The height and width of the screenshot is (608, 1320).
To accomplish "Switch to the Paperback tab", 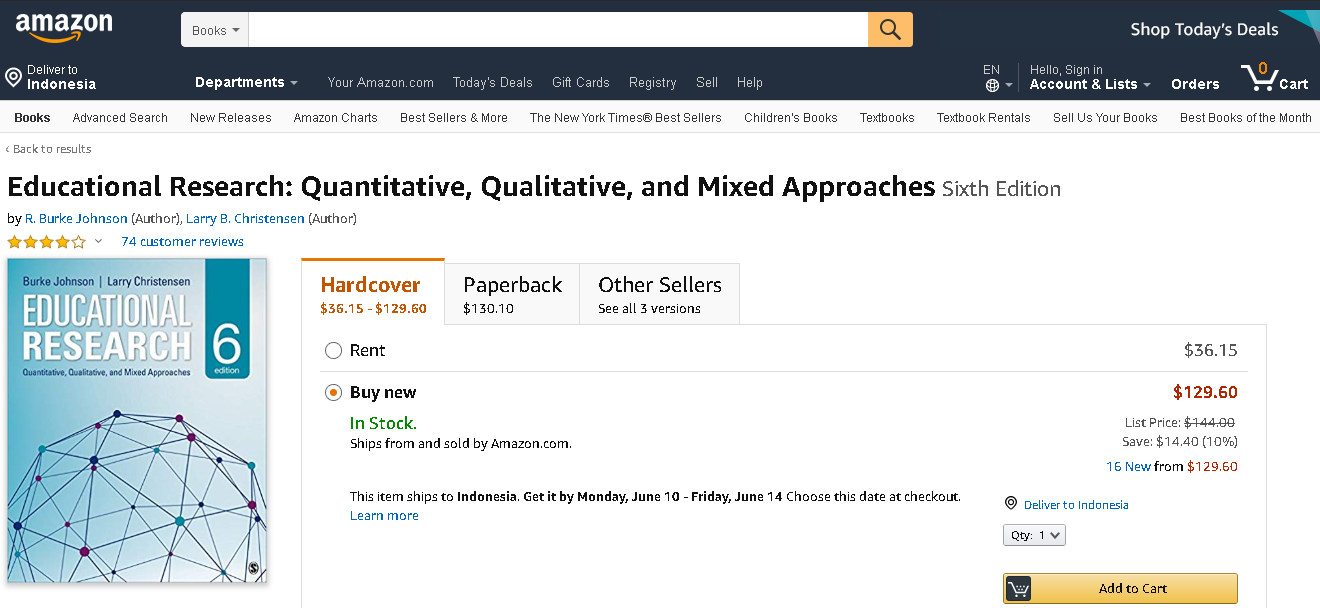I will coord(513,294).
